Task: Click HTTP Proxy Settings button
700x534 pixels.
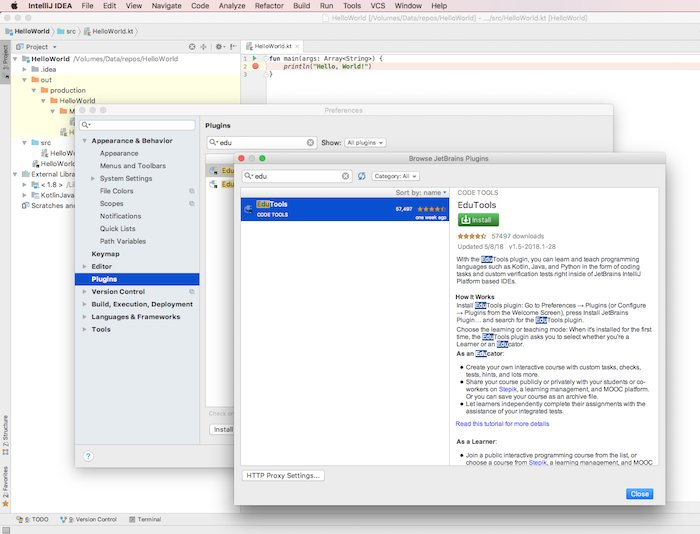Action: click(283, 476)
